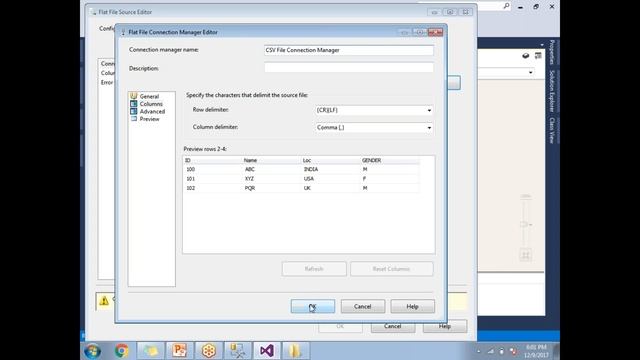
Task: Click the Connection manager name field
Action: 349,50
